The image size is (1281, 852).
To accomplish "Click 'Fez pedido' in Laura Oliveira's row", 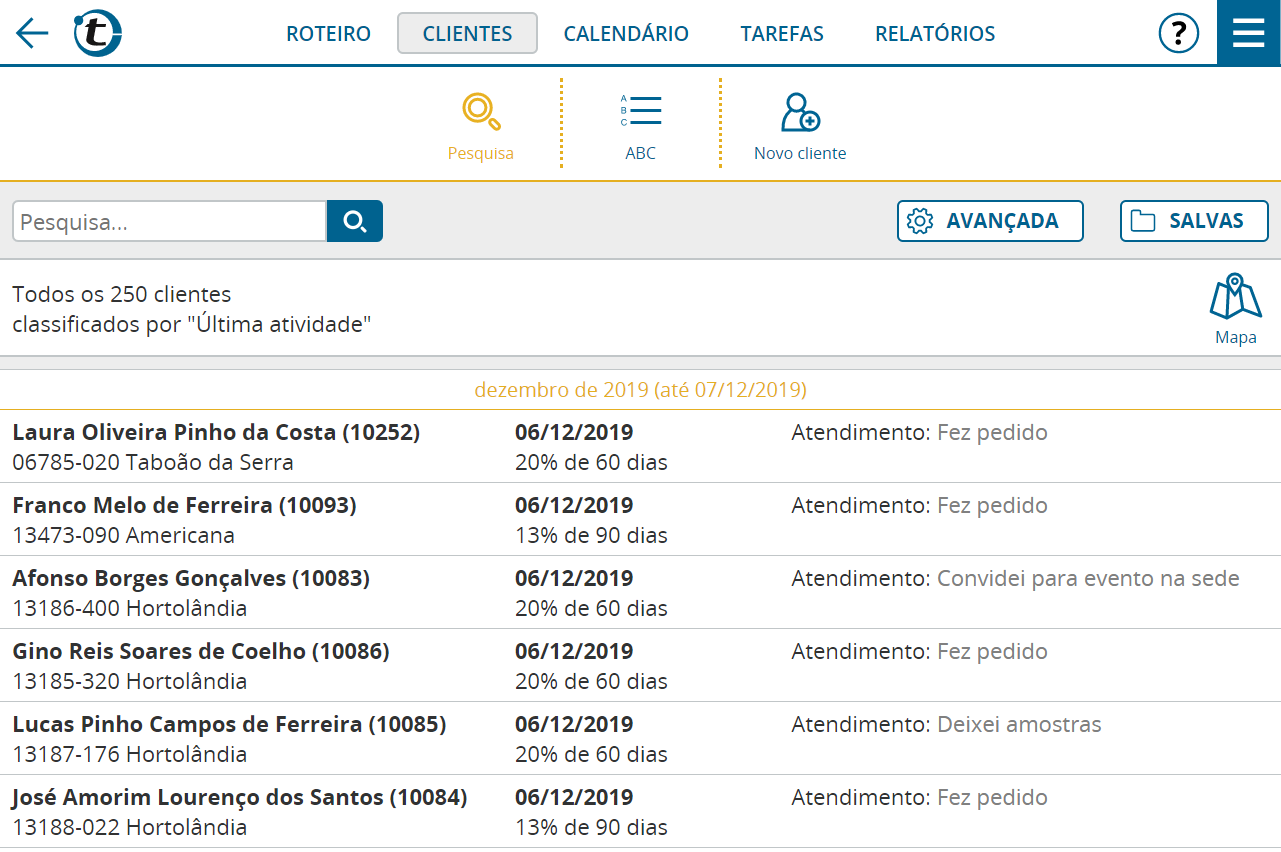I will click(992, 432).
